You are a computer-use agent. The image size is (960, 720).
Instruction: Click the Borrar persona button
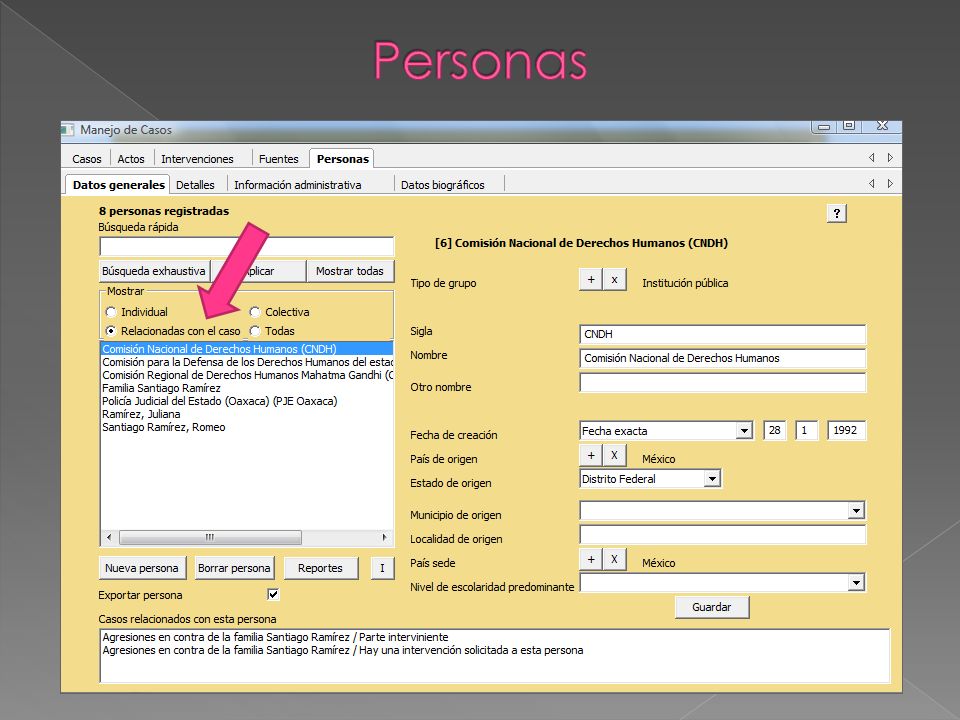point(234,568)
